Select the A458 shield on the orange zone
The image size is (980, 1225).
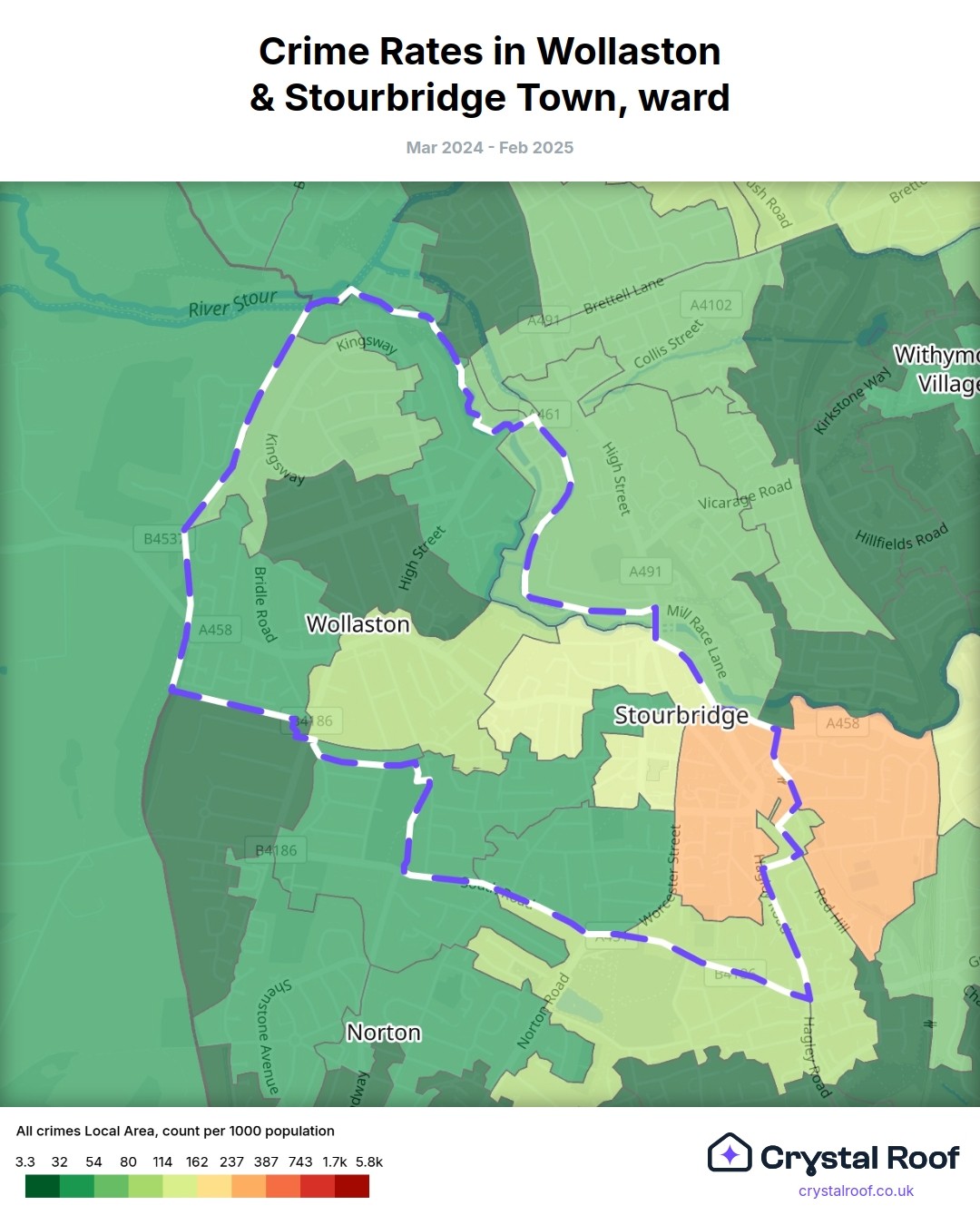coord(842,723)
